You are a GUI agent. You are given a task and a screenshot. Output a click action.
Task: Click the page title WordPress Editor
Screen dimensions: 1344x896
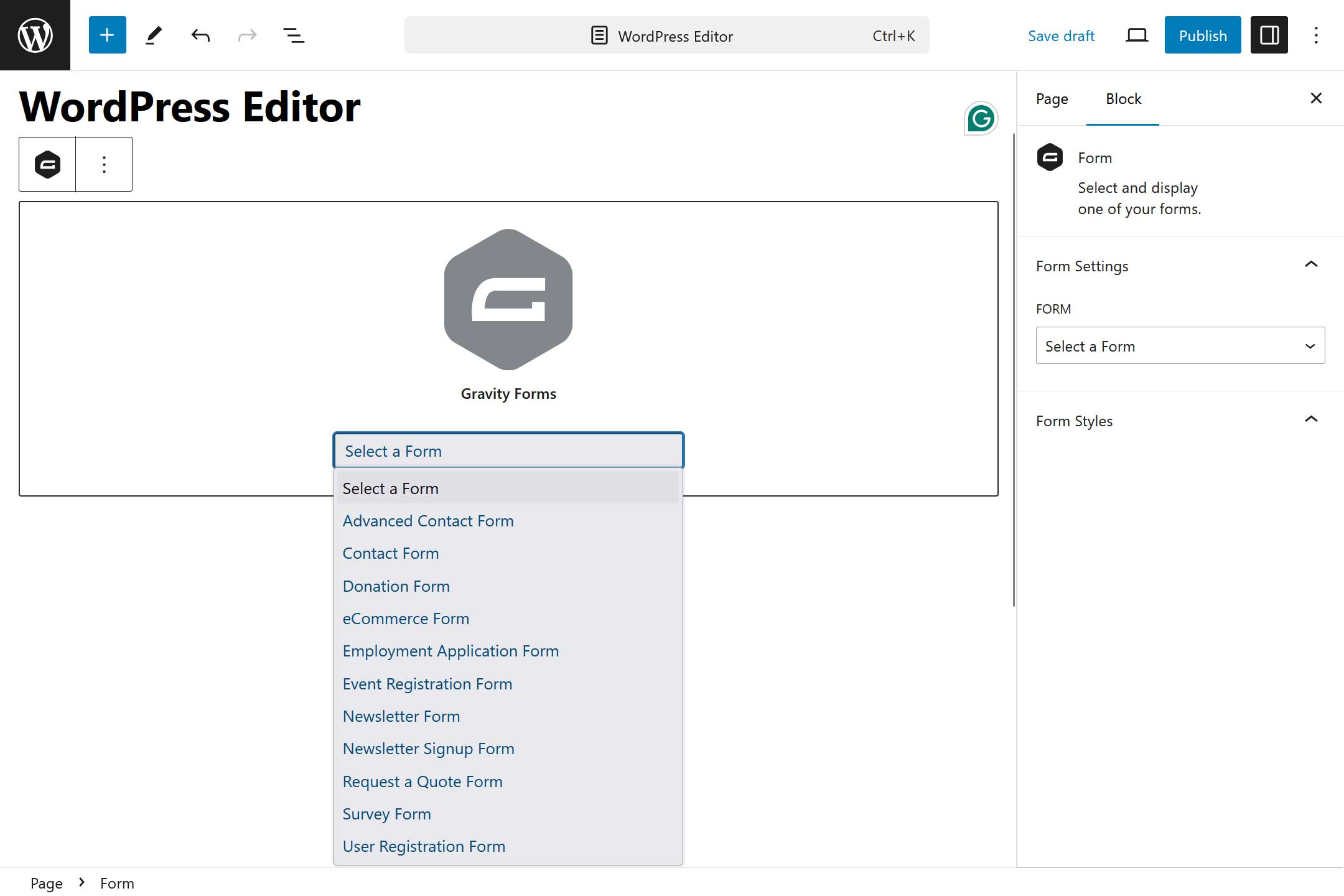[190, 106]
